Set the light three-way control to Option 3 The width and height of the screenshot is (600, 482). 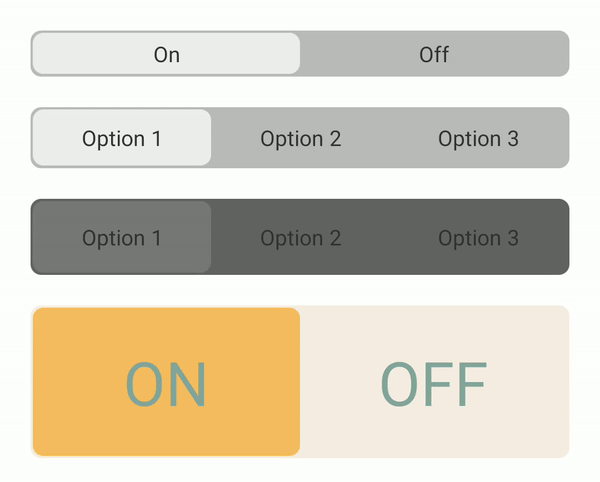click(x=478, y=138)
